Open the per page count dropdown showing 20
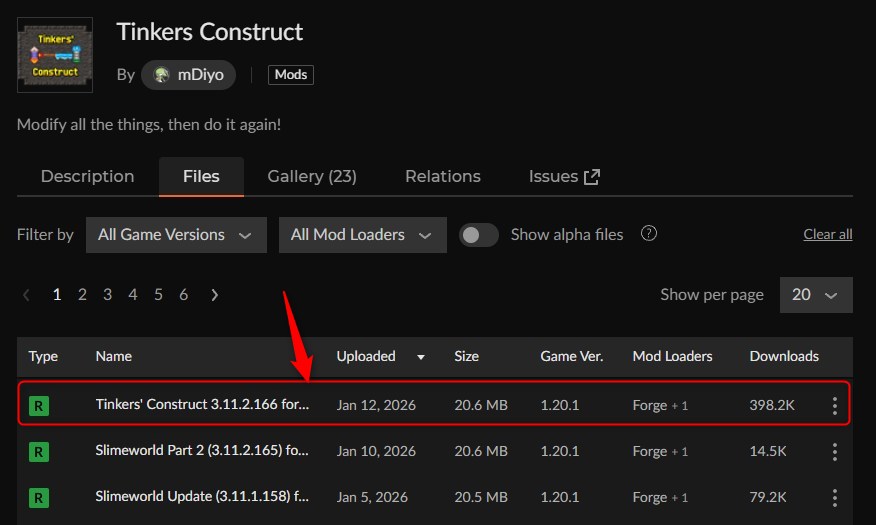This screenshot has width=876, height=525. click(816, 295)
